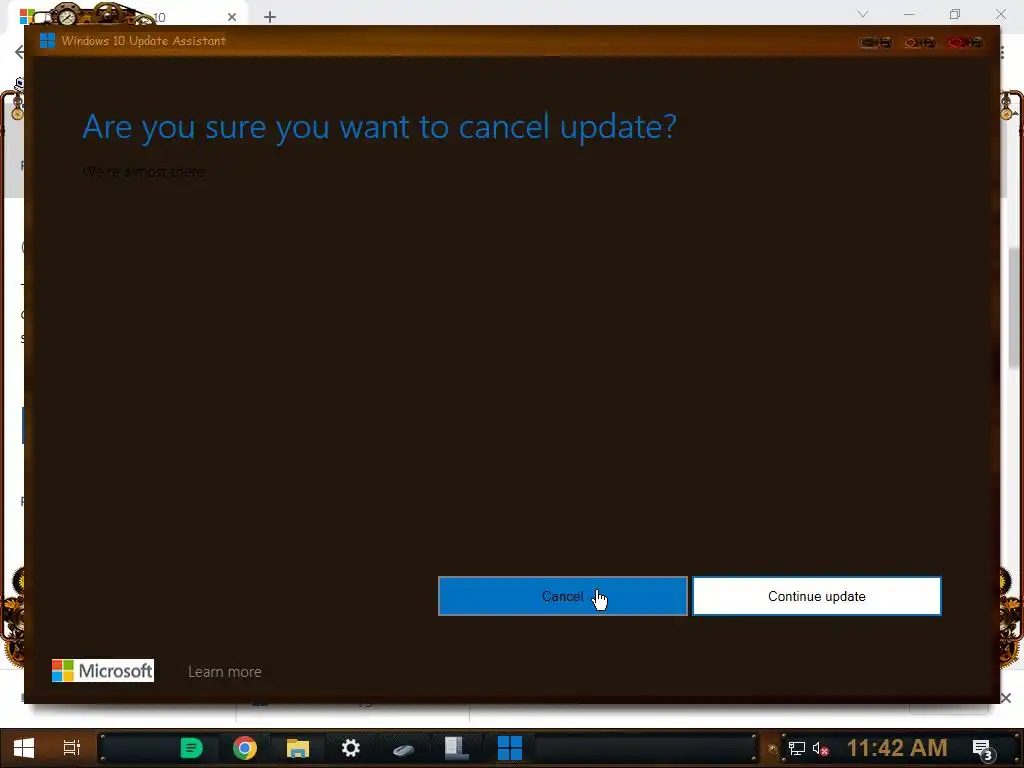The width and height of the screenshot is (1024, 768).
Task: Open the Windows Start menu
Action: tap(24, 748)
